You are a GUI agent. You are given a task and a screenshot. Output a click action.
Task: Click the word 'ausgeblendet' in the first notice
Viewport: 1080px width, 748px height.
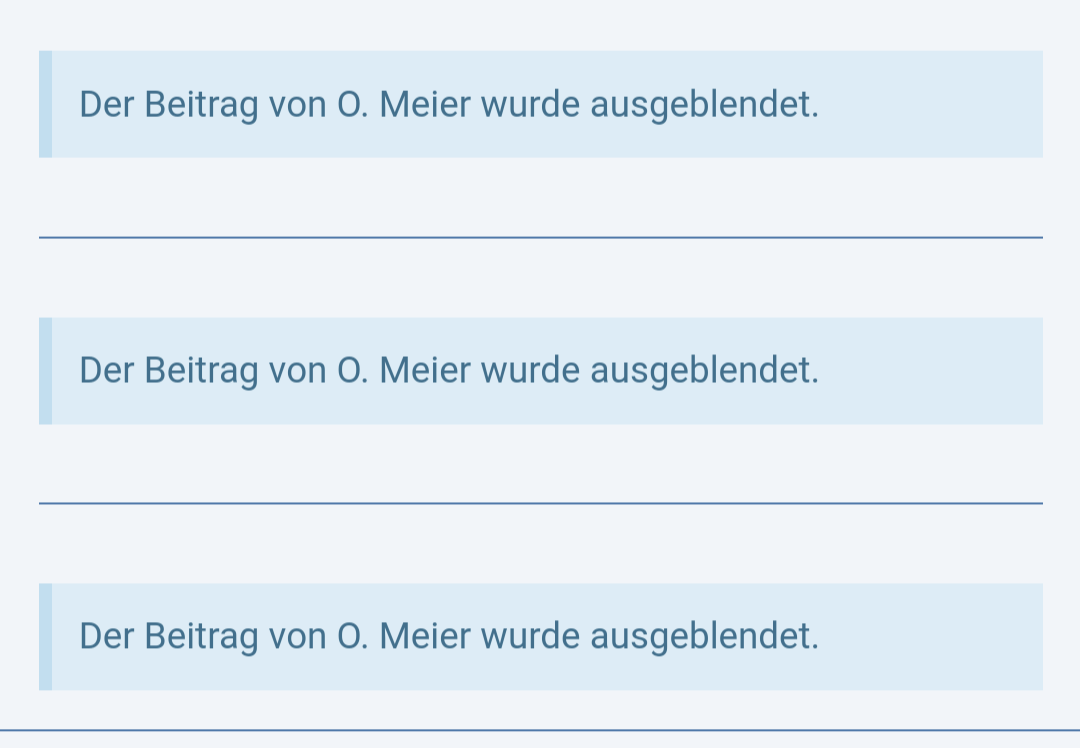(x=703, y=104)
